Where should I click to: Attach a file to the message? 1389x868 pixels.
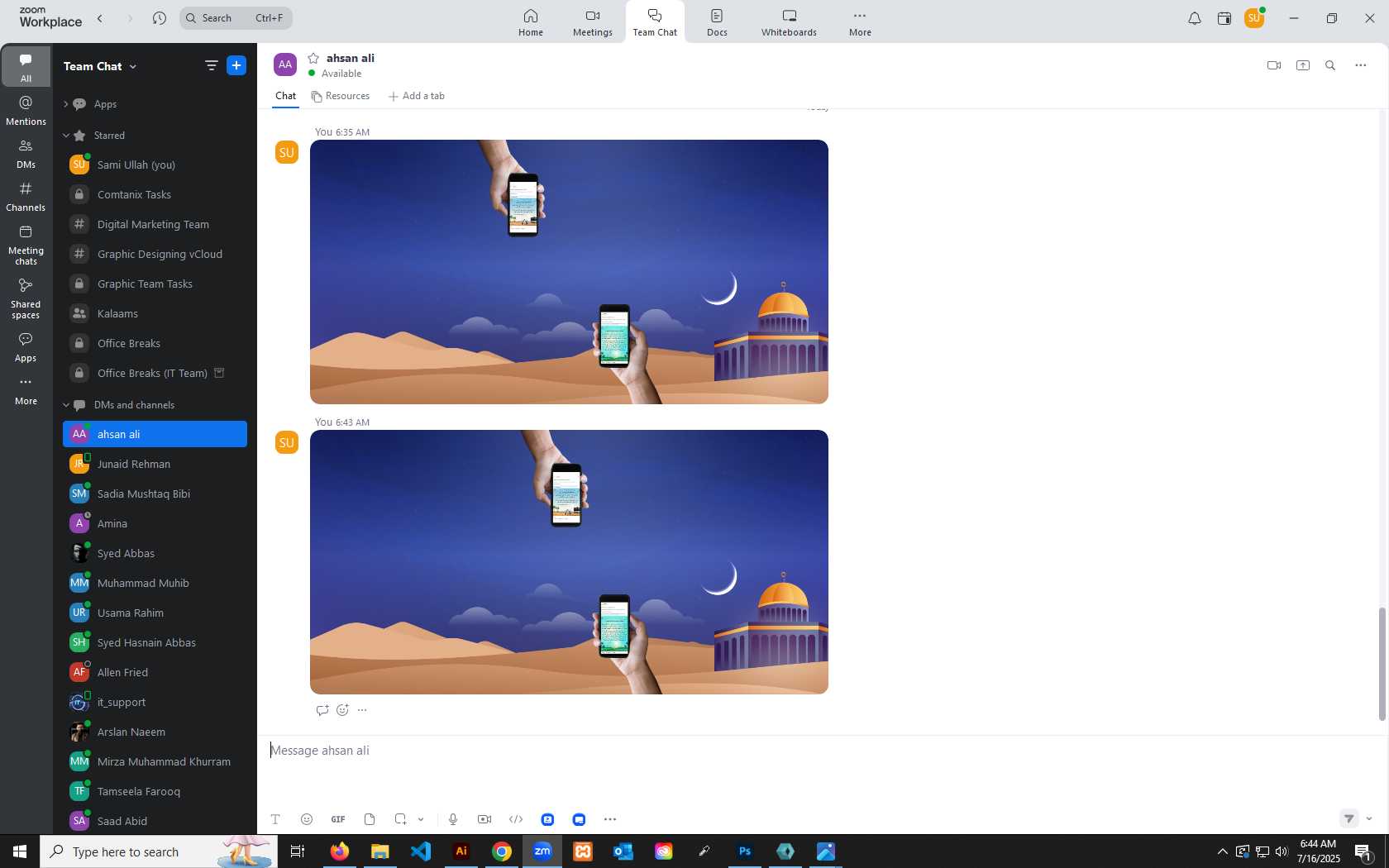pyautogui.click(x=370, y=819)
